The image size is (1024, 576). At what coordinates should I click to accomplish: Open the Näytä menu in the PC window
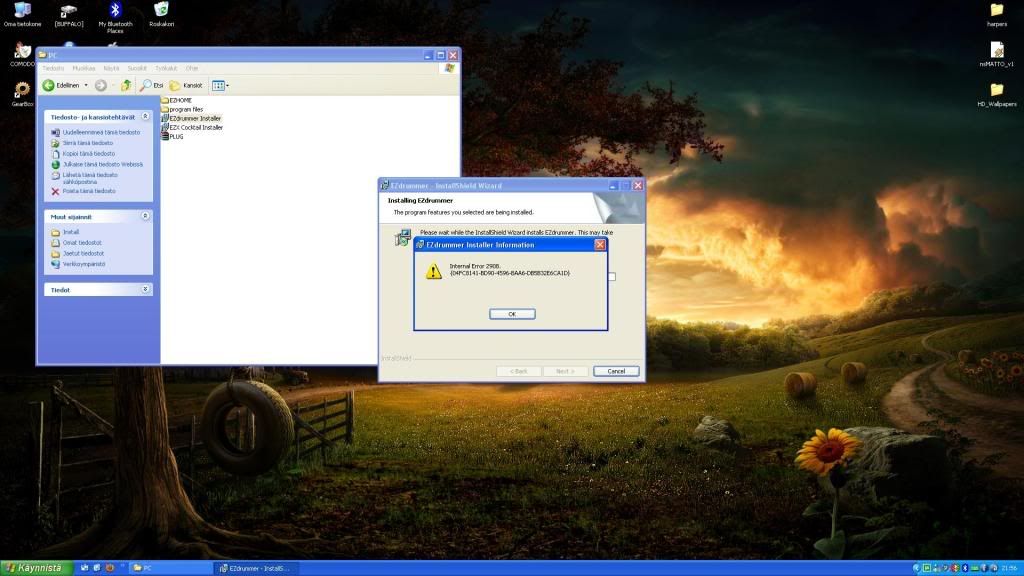[x=112, y=69]
